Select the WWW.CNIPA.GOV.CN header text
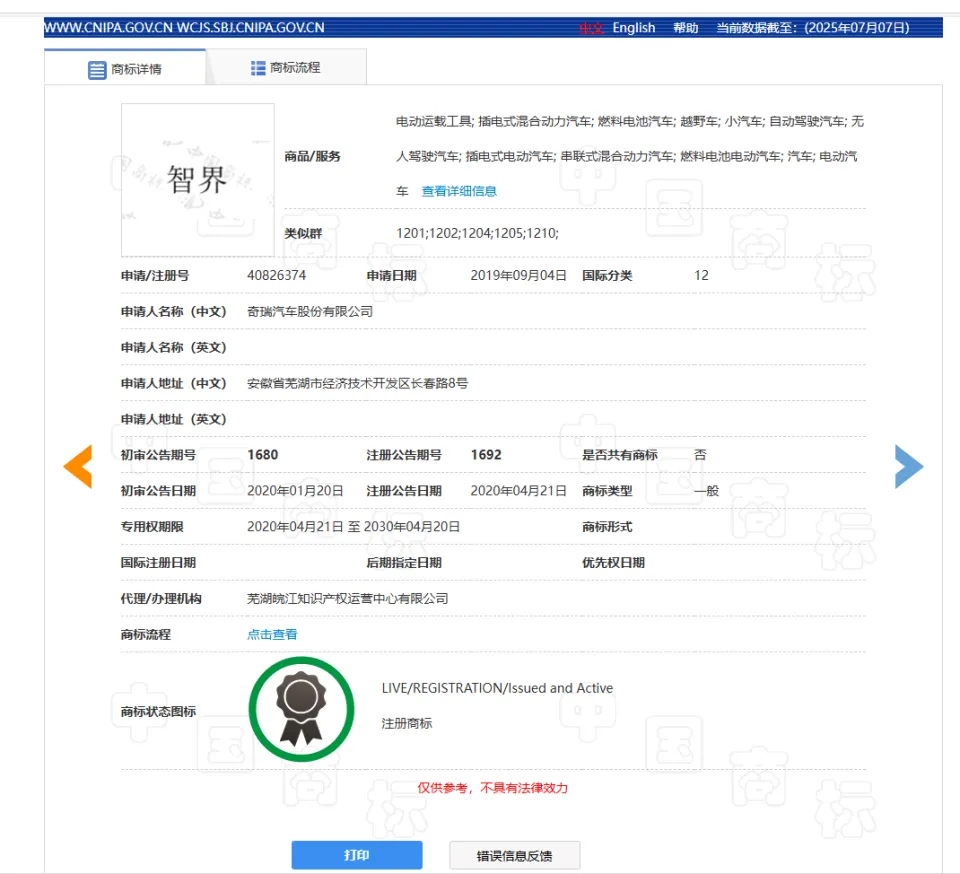 (108, 28)
